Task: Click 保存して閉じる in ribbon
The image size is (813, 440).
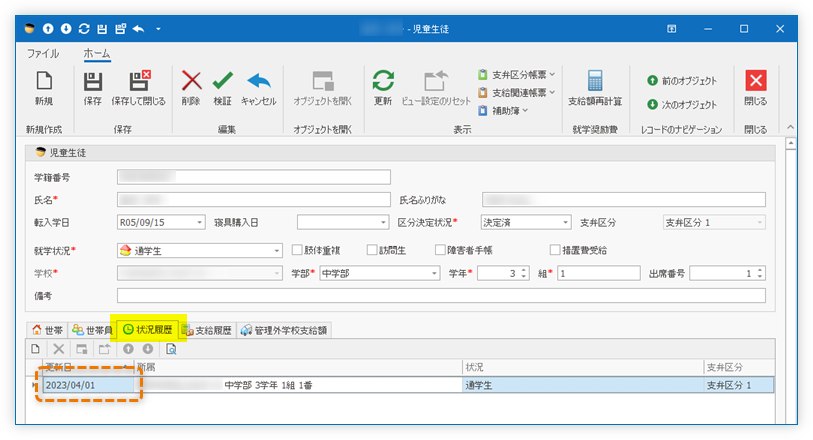Action: 138,88
